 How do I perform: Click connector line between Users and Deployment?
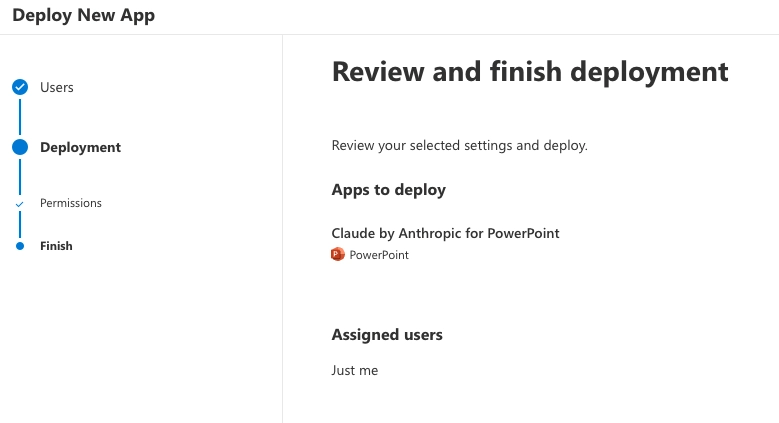20,117
